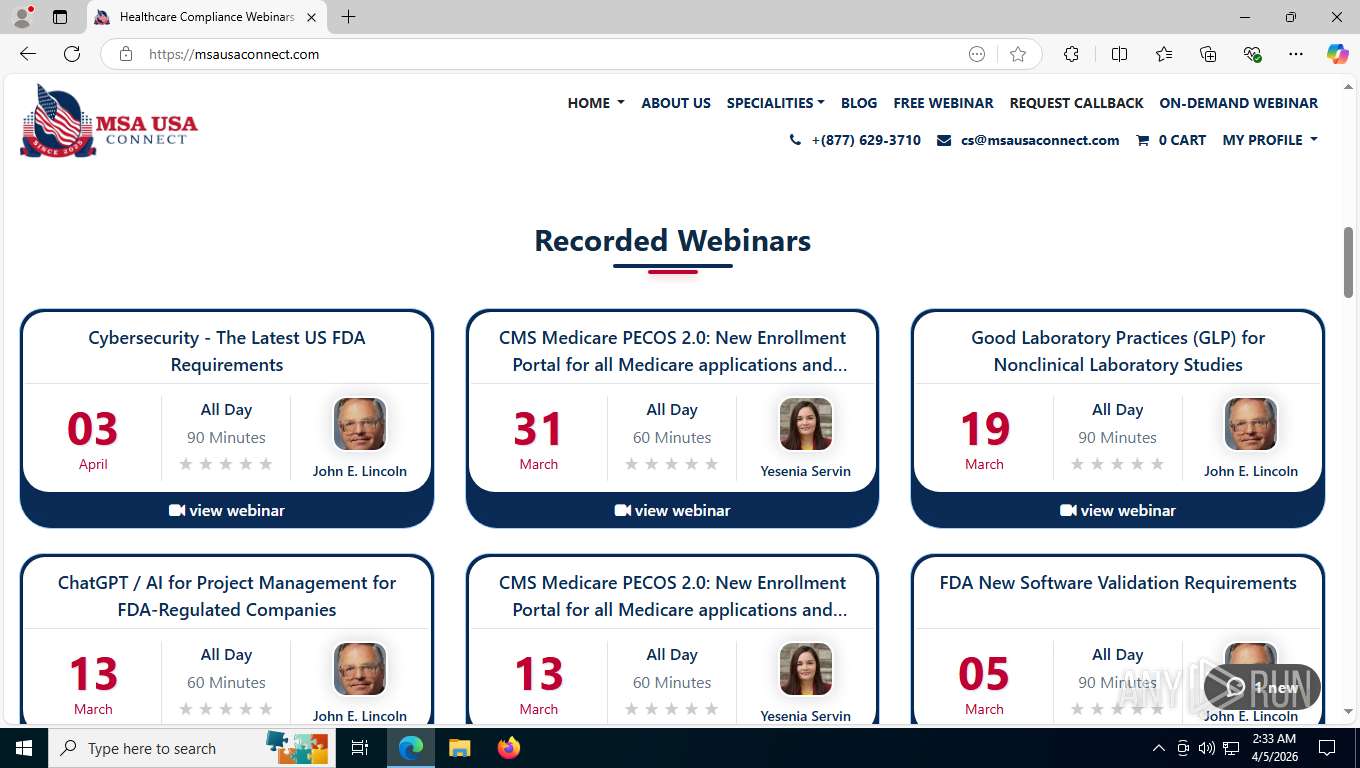
Task: Open Windows Start menu
Action: click(x=23, y=748)
